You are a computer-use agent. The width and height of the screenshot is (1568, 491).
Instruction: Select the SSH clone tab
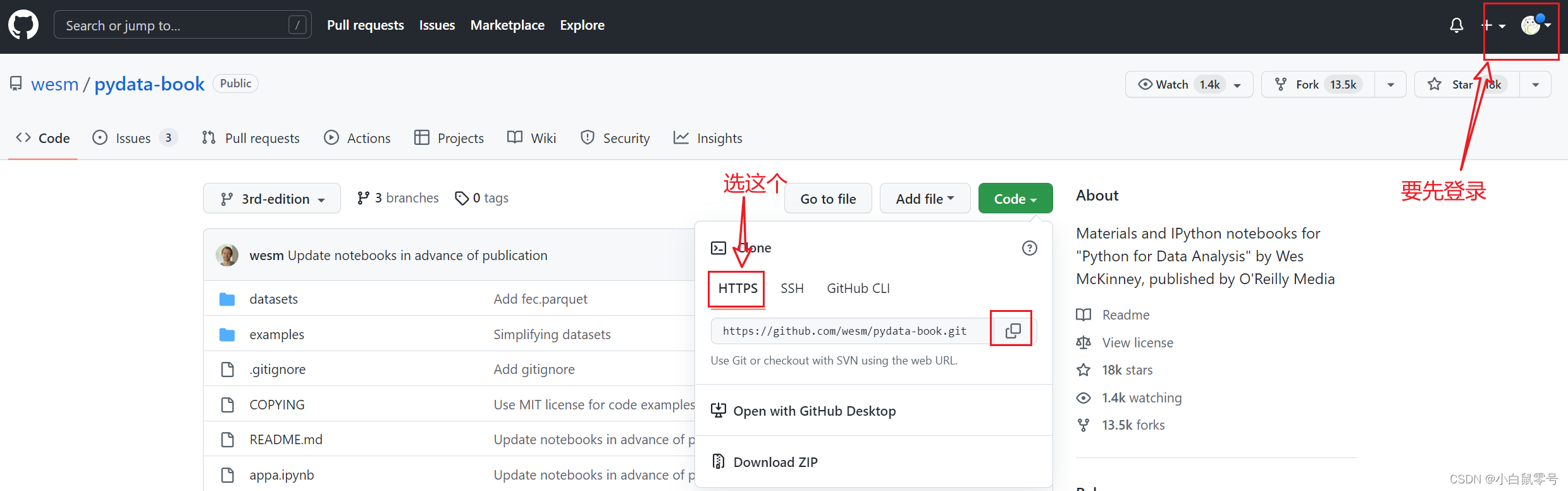click(x=792, y=289)
